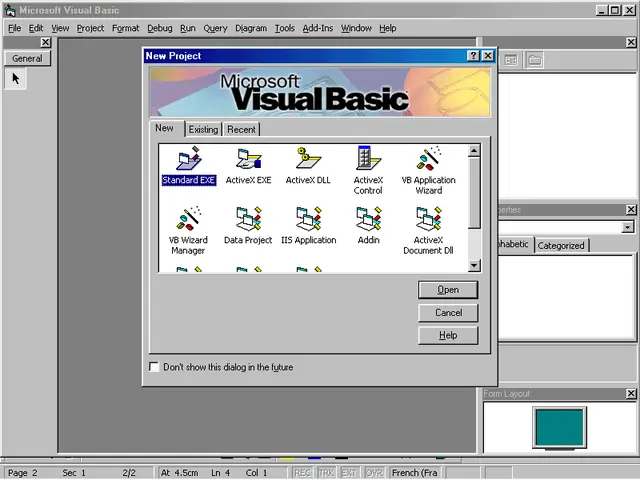Click the General toolbox tab button
640x480 pixels.
27,58
